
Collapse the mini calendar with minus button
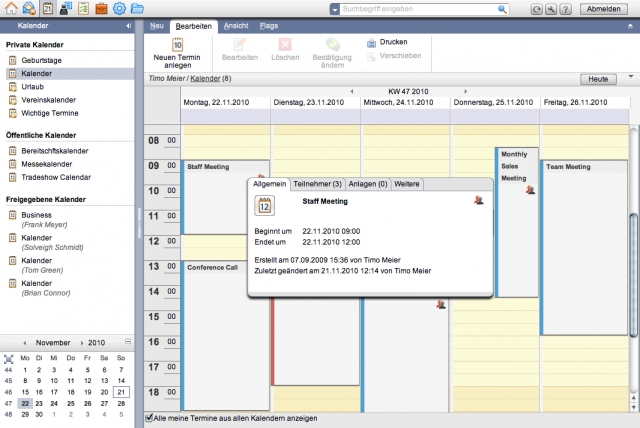coord(127,342)
